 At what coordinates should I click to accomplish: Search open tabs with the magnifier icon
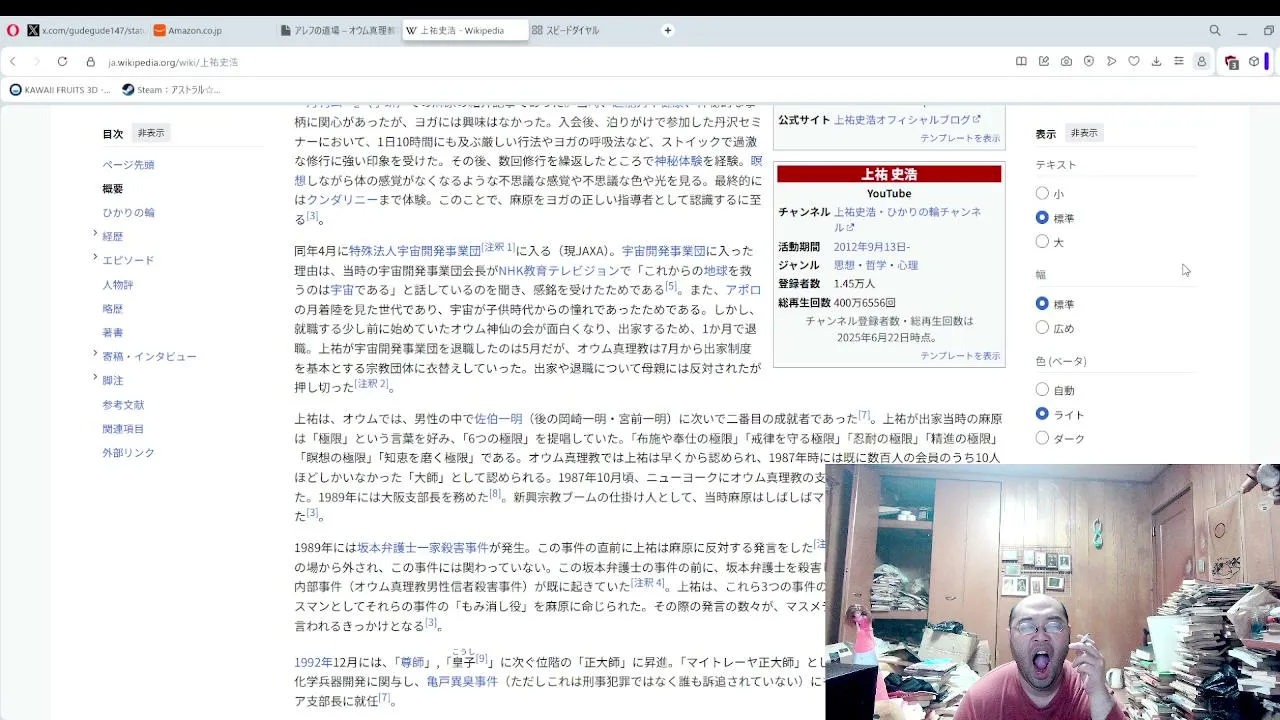coord(1215,30)
